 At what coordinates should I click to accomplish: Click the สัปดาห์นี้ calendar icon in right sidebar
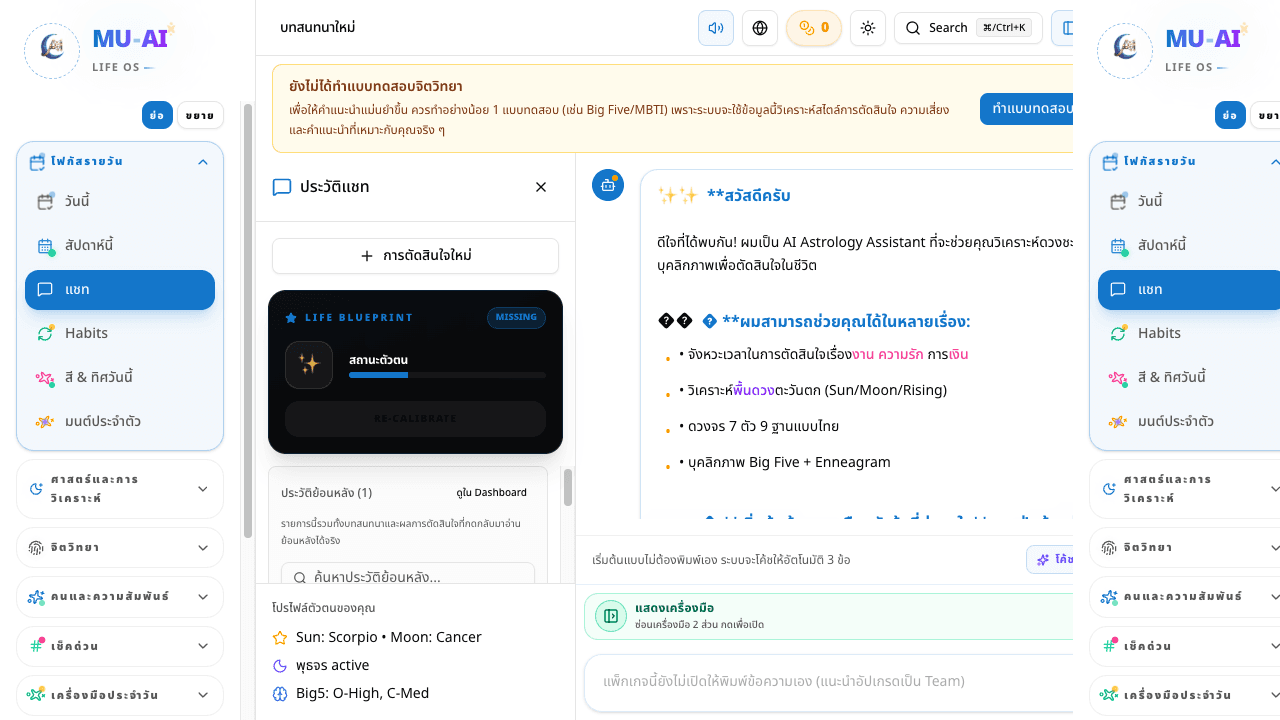pos(1119,245)
